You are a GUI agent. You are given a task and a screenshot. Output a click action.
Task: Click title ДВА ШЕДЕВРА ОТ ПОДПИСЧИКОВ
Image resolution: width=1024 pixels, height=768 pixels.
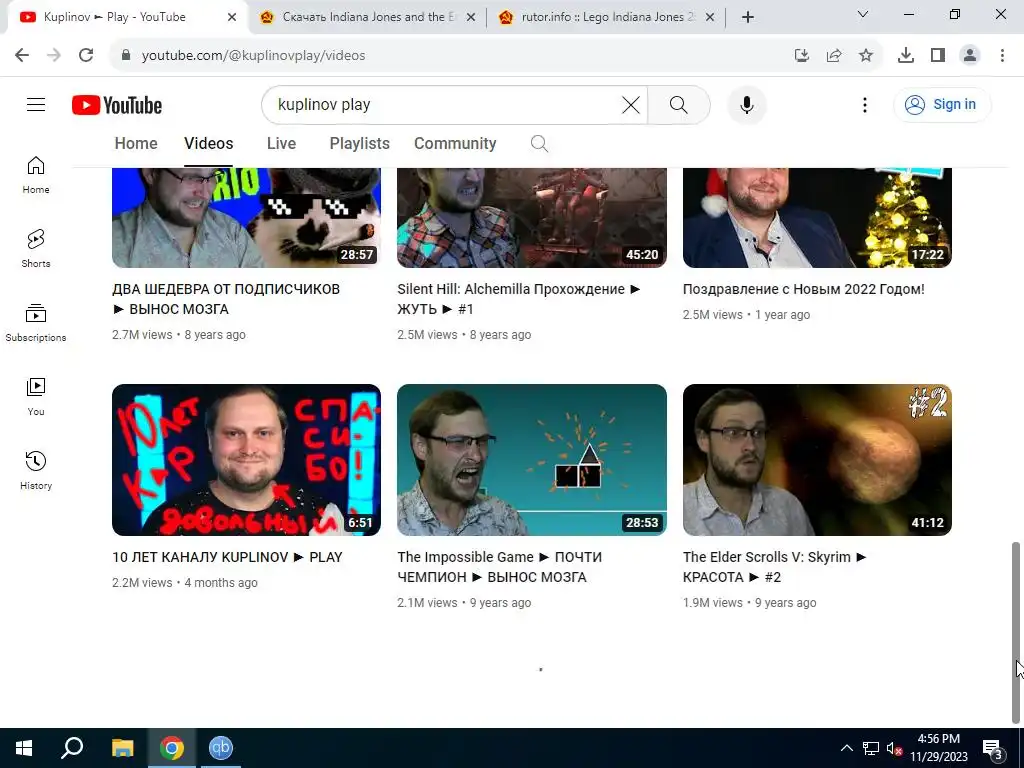[x=226, y=299]
